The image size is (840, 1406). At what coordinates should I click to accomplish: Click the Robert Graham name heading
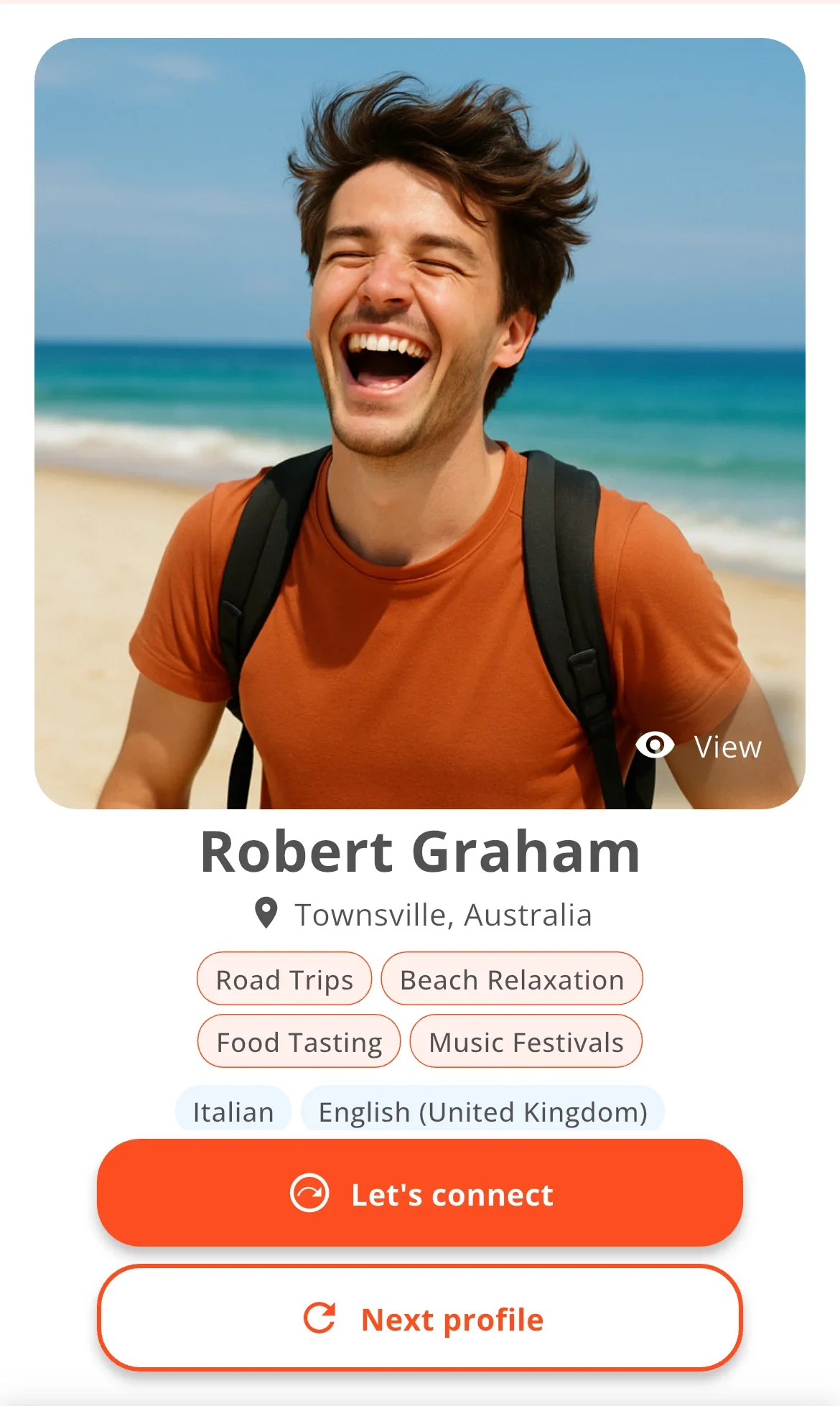420,852
